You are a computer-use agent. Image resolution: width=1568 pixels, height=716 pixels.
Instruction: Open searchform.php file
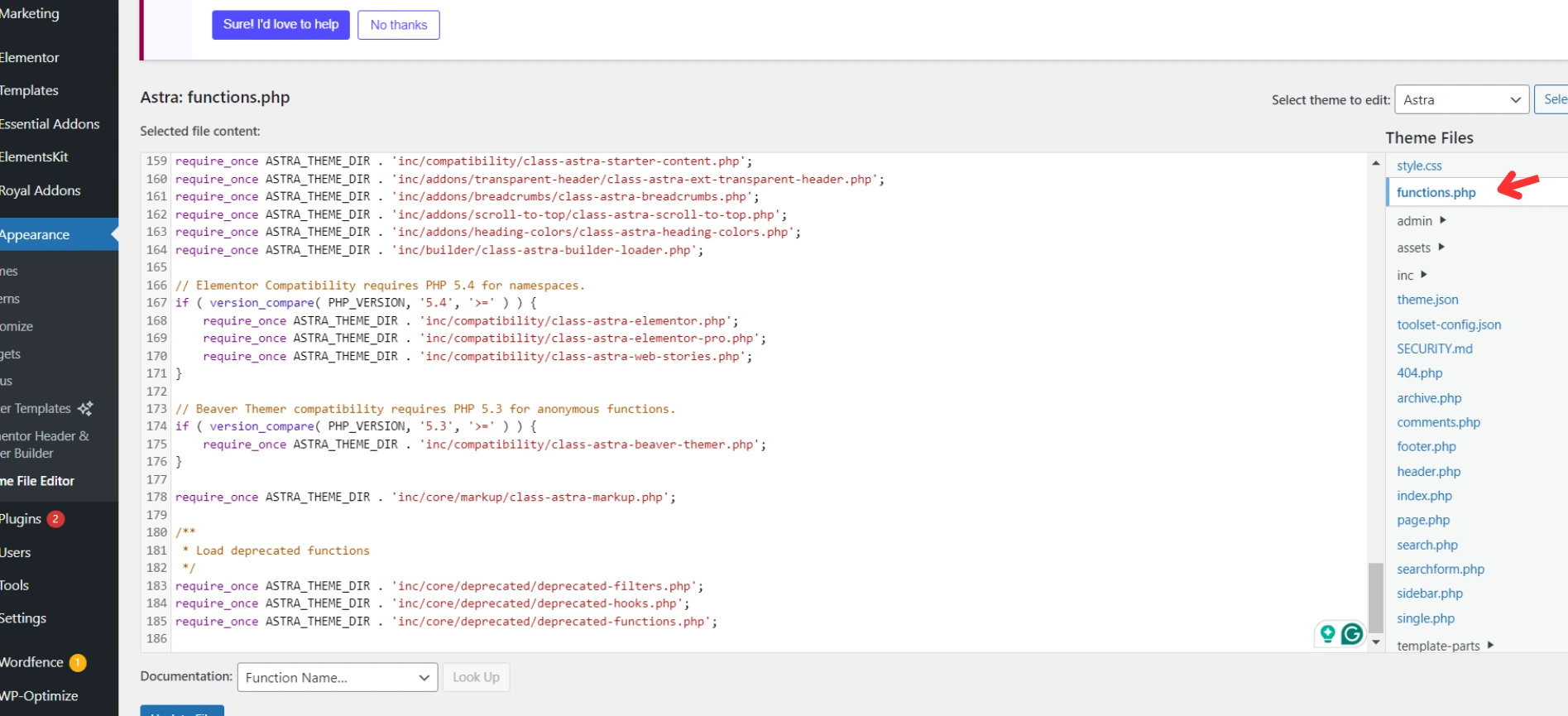1441,569
